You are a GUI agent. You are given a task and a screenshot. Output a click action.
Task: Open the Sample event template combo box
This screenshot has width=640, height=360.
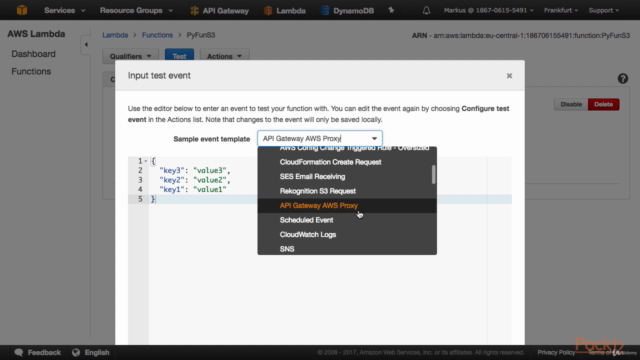320,138
